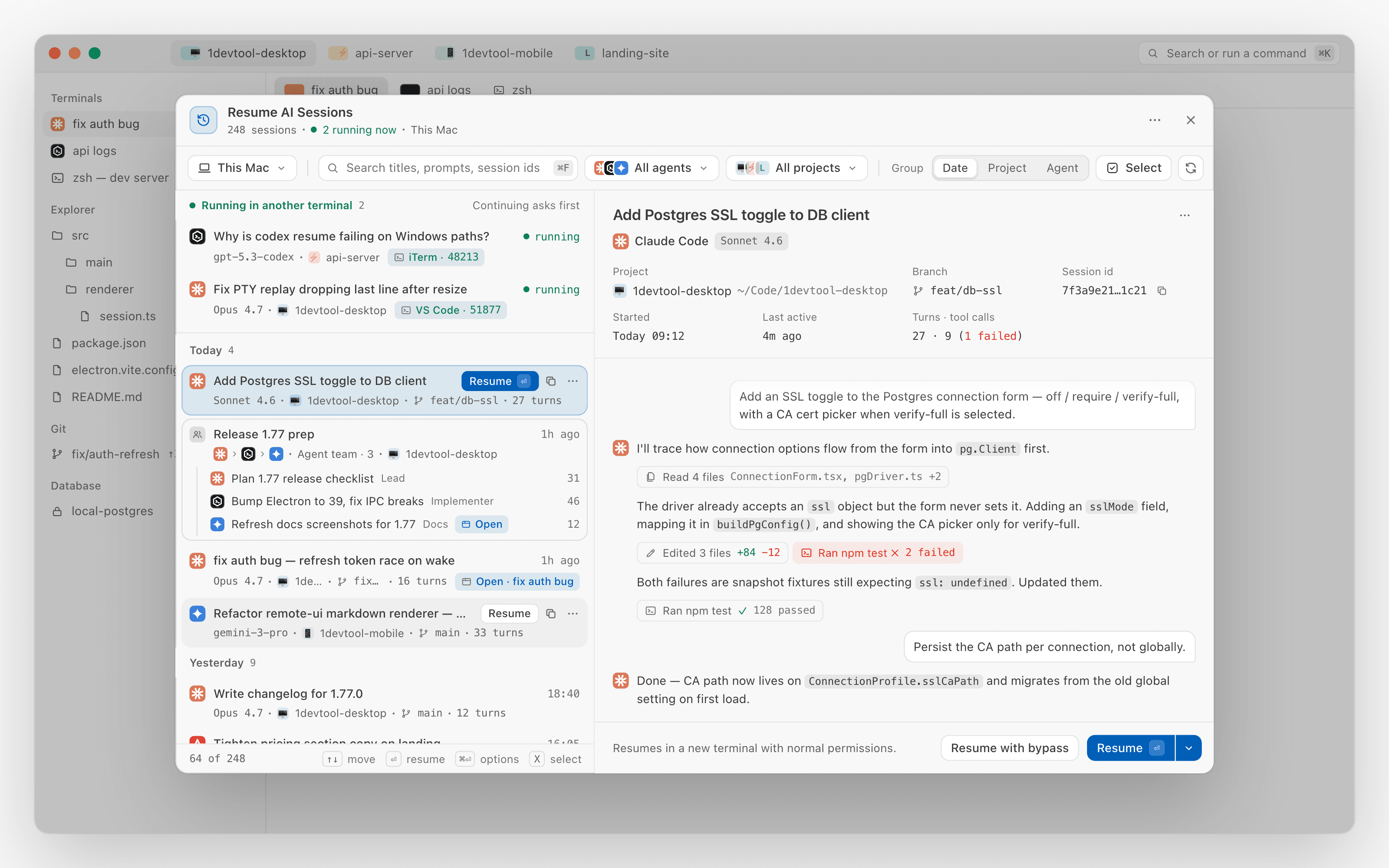Click the refresh sessions icon

tap(1190, 168)
